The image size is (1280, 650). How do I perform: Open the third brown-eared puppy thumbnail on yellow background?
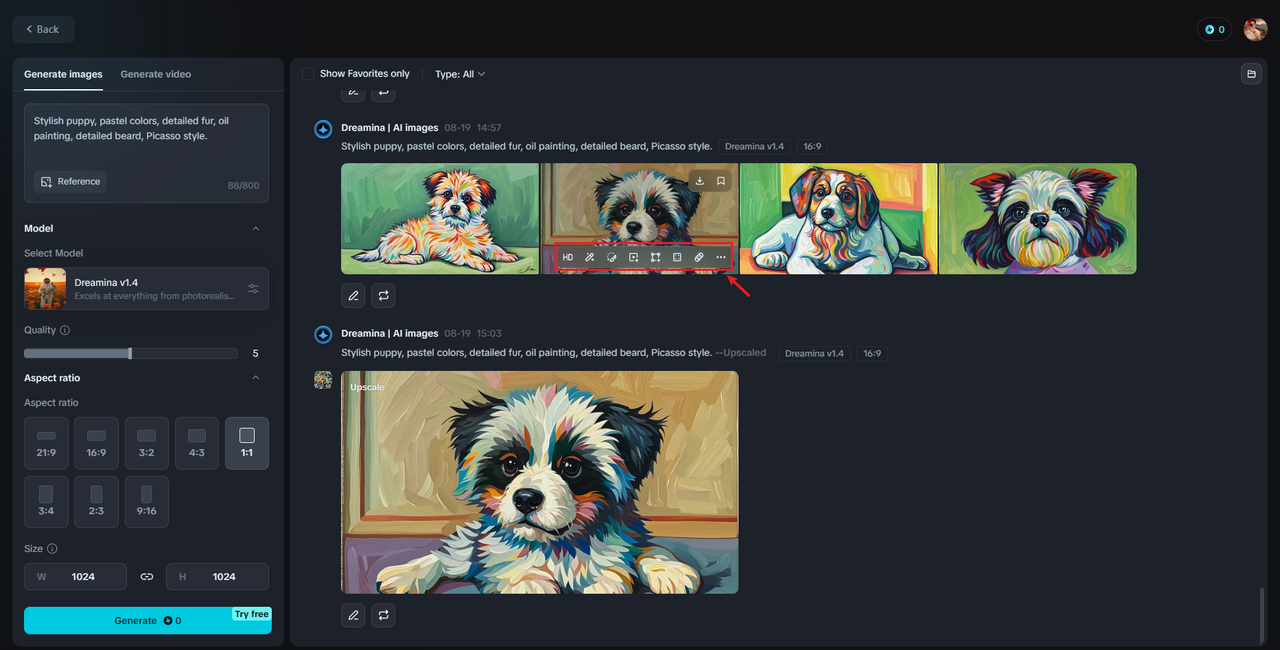pyautogui.click(x=838, y=218)
